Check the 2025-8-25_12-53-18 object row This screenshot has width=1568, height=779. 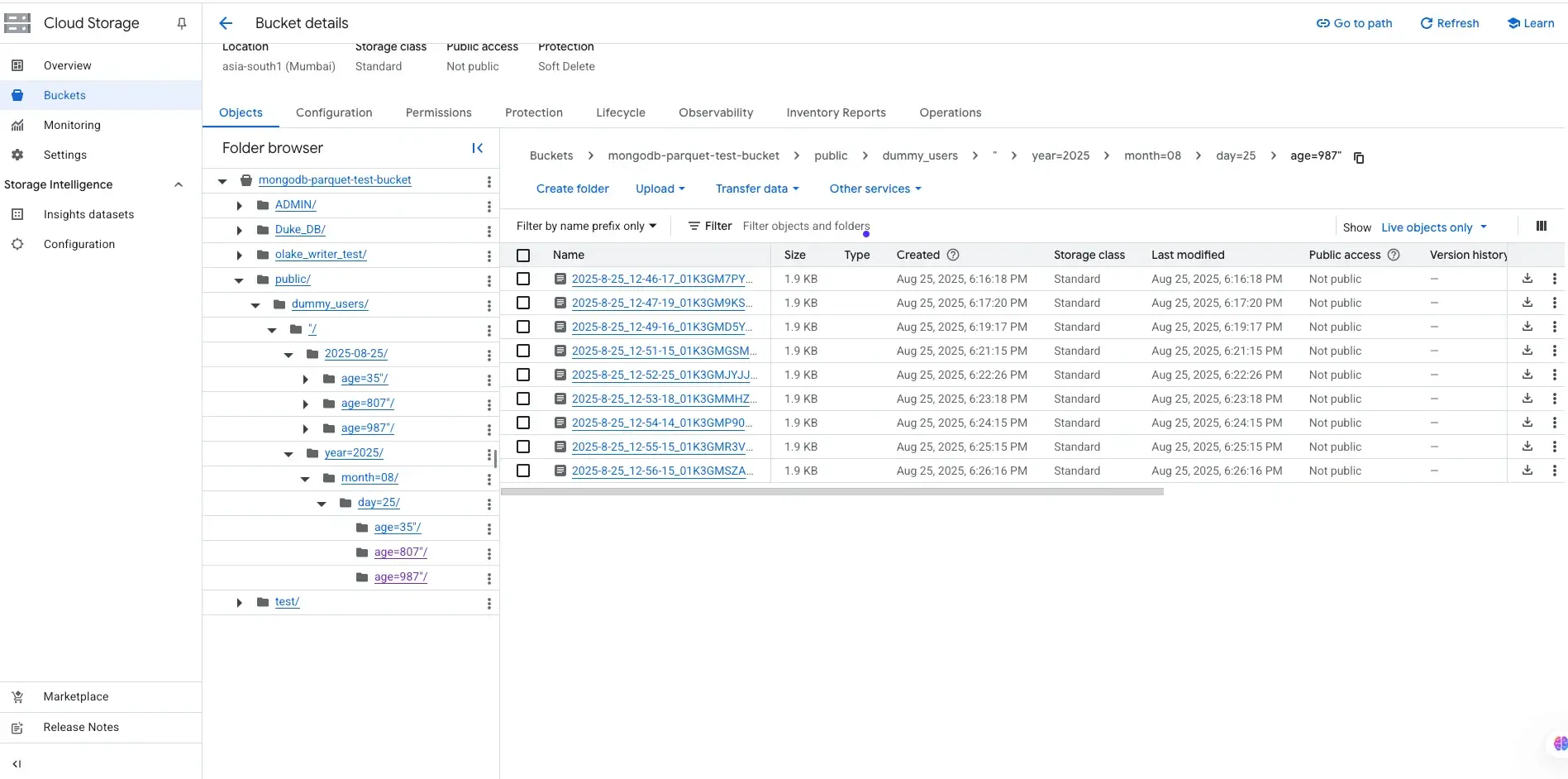(523, 399)
